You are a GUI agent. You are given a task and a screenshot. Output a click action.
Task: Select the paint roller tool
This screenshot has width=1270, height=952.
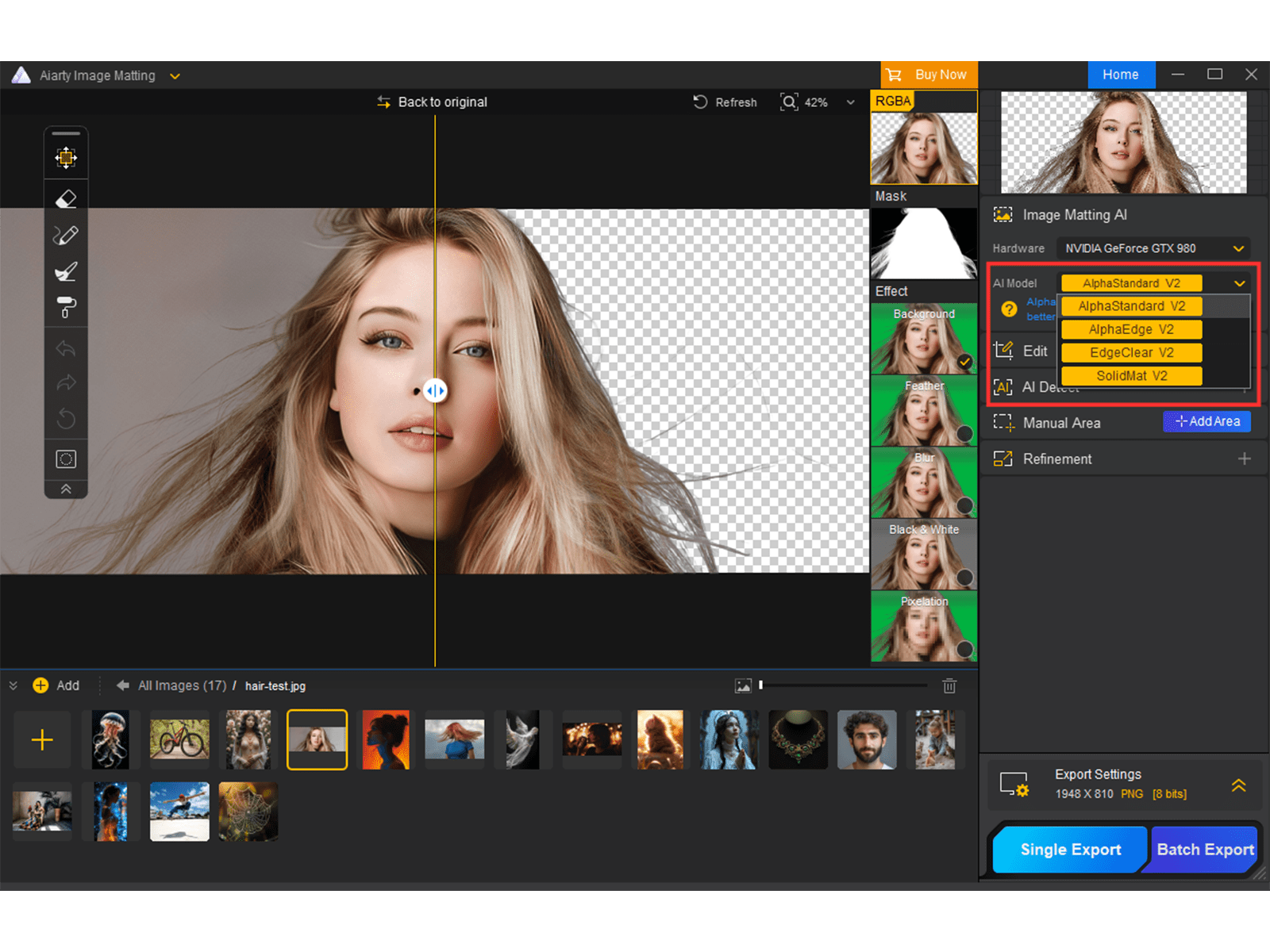click(66, 307)
